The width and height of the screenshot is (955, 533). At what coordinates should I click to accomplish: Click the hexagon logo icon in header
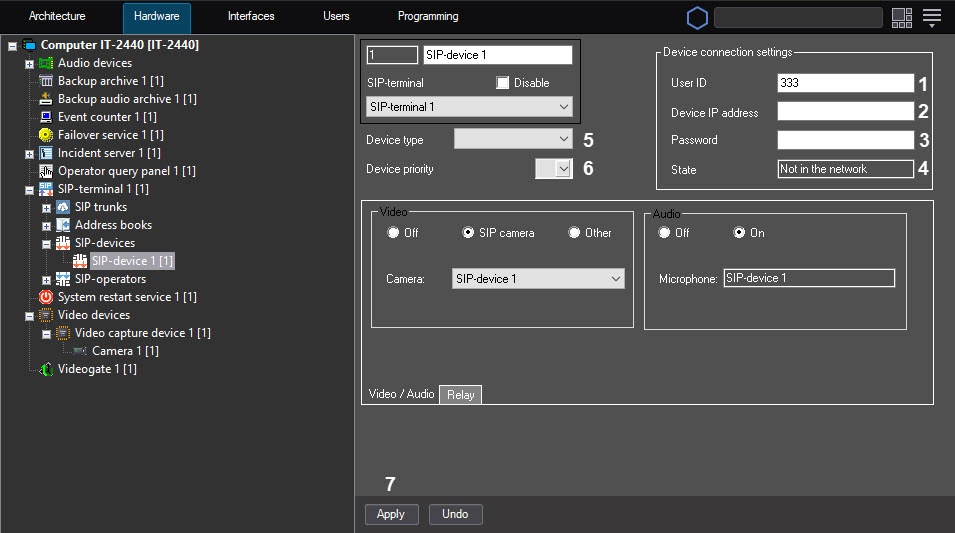[x=697, y=17]
